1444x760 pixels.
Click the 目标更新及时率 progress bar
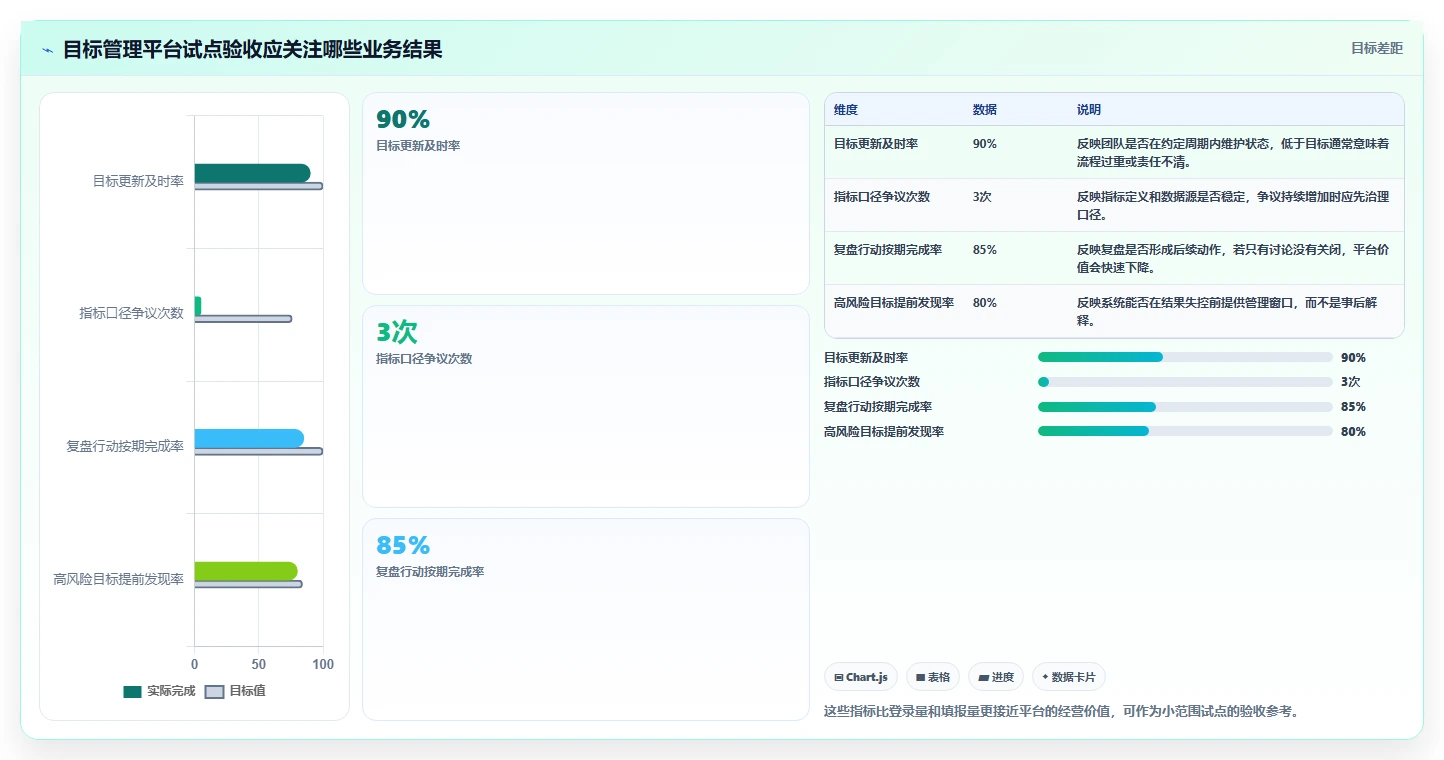pos(1185,357)
